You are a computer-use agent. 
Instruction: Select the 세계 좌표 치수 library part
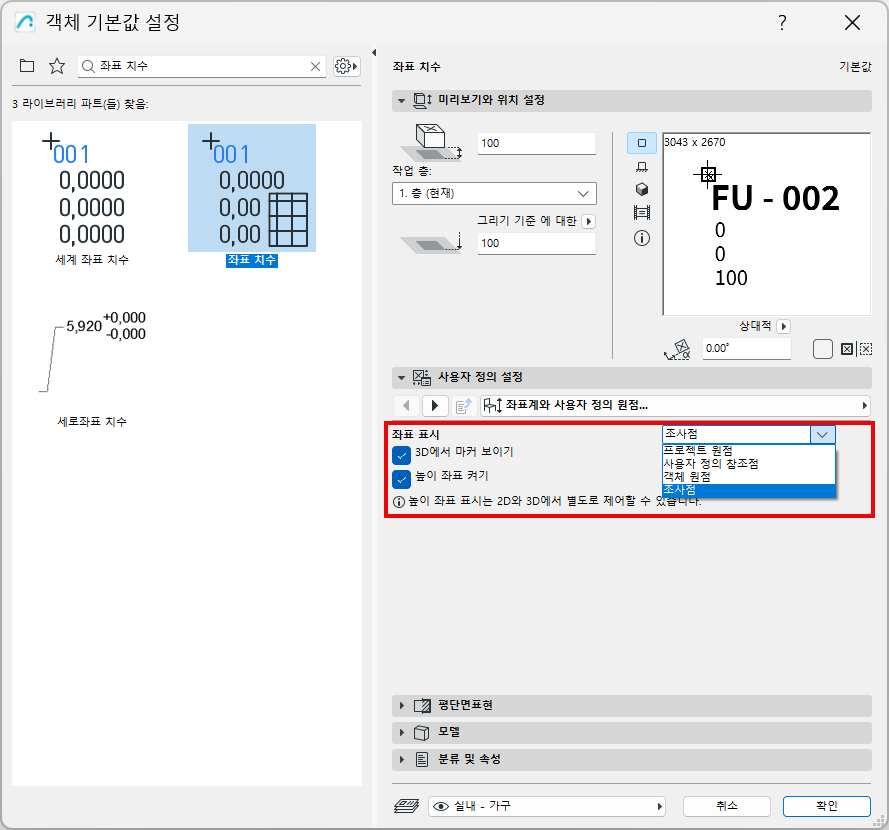[x=92, y=198]
